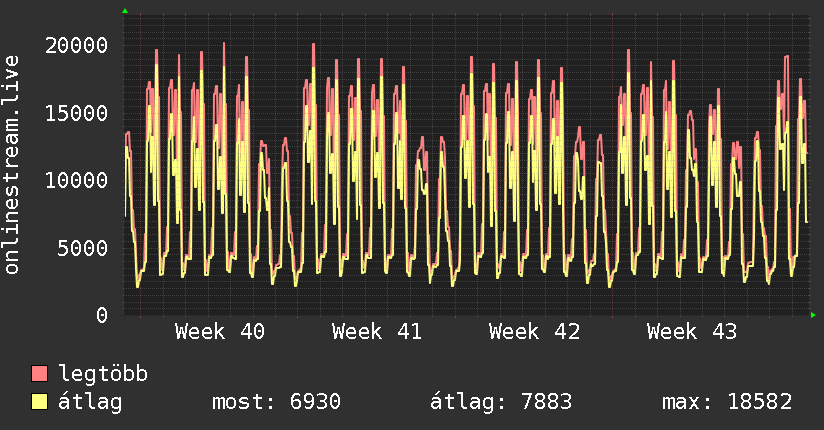The height and width of the screenshot is (430, 824).
Task: Click the 15000 y-axis tick label
Action: click(x=77, y=113)
